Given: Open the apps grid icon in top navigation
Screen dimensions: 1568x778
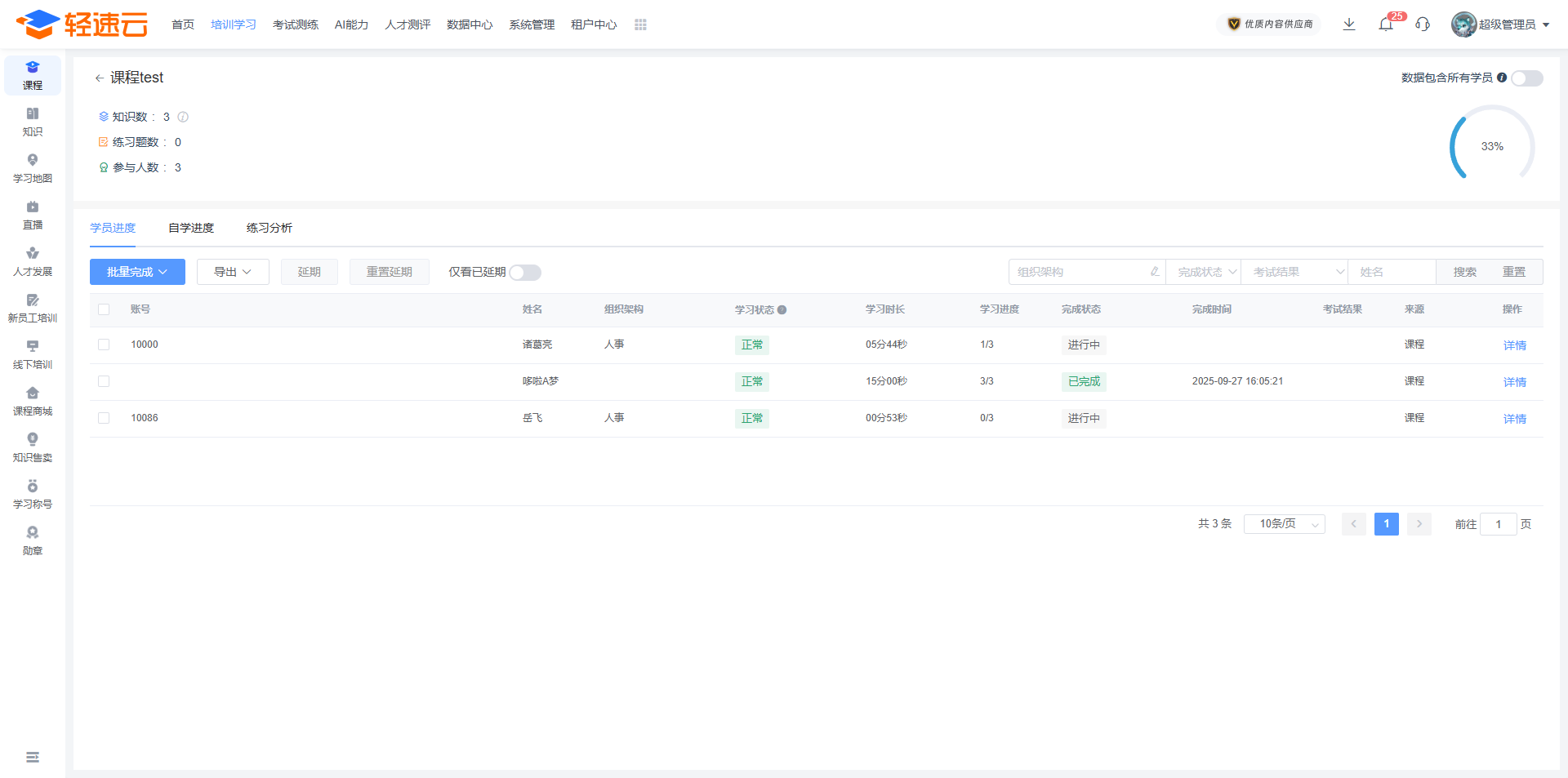Looking at the screenshot, I should (640, 25).
